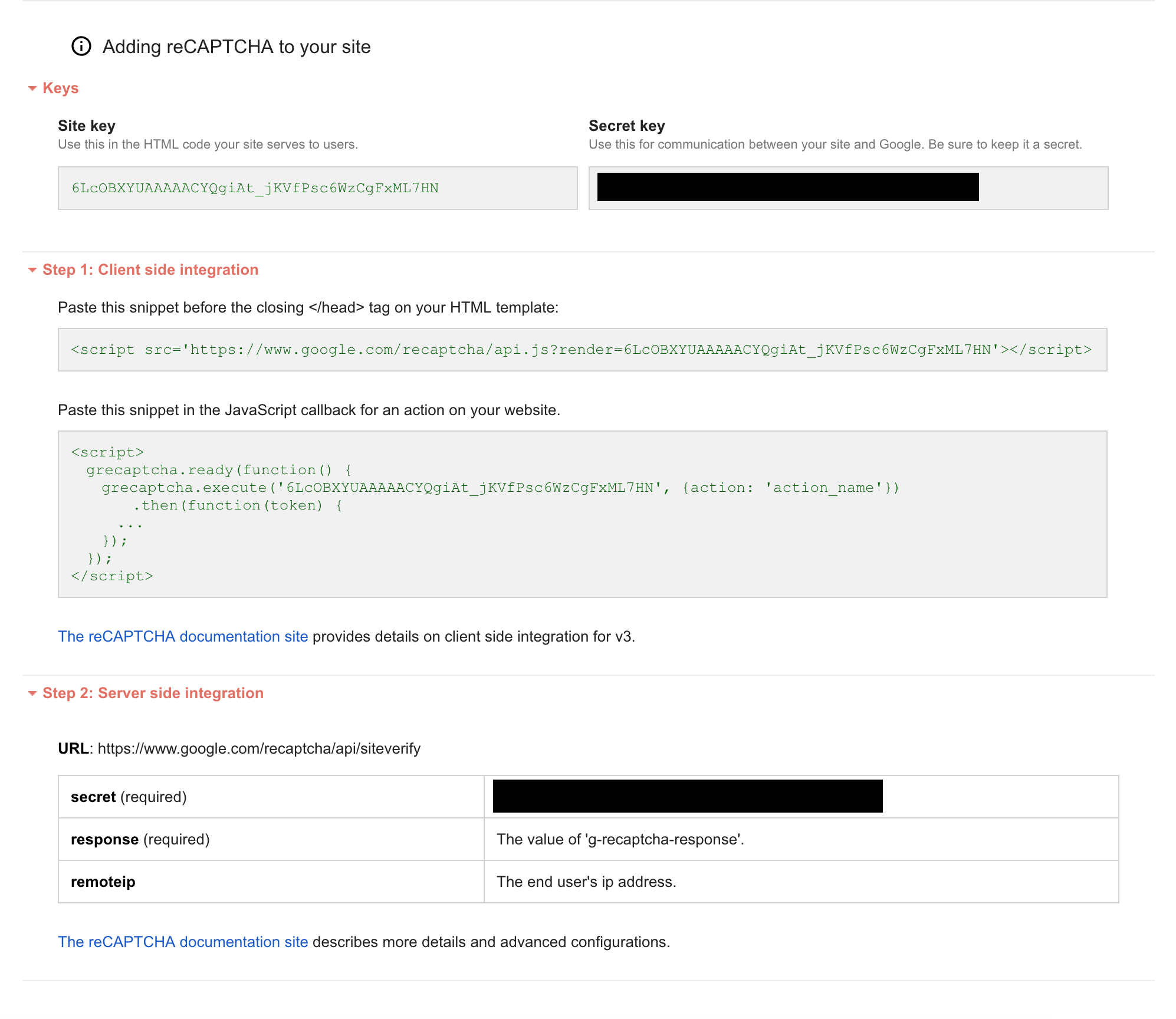Click the redacted secret value in table

(x=688, y=796)
